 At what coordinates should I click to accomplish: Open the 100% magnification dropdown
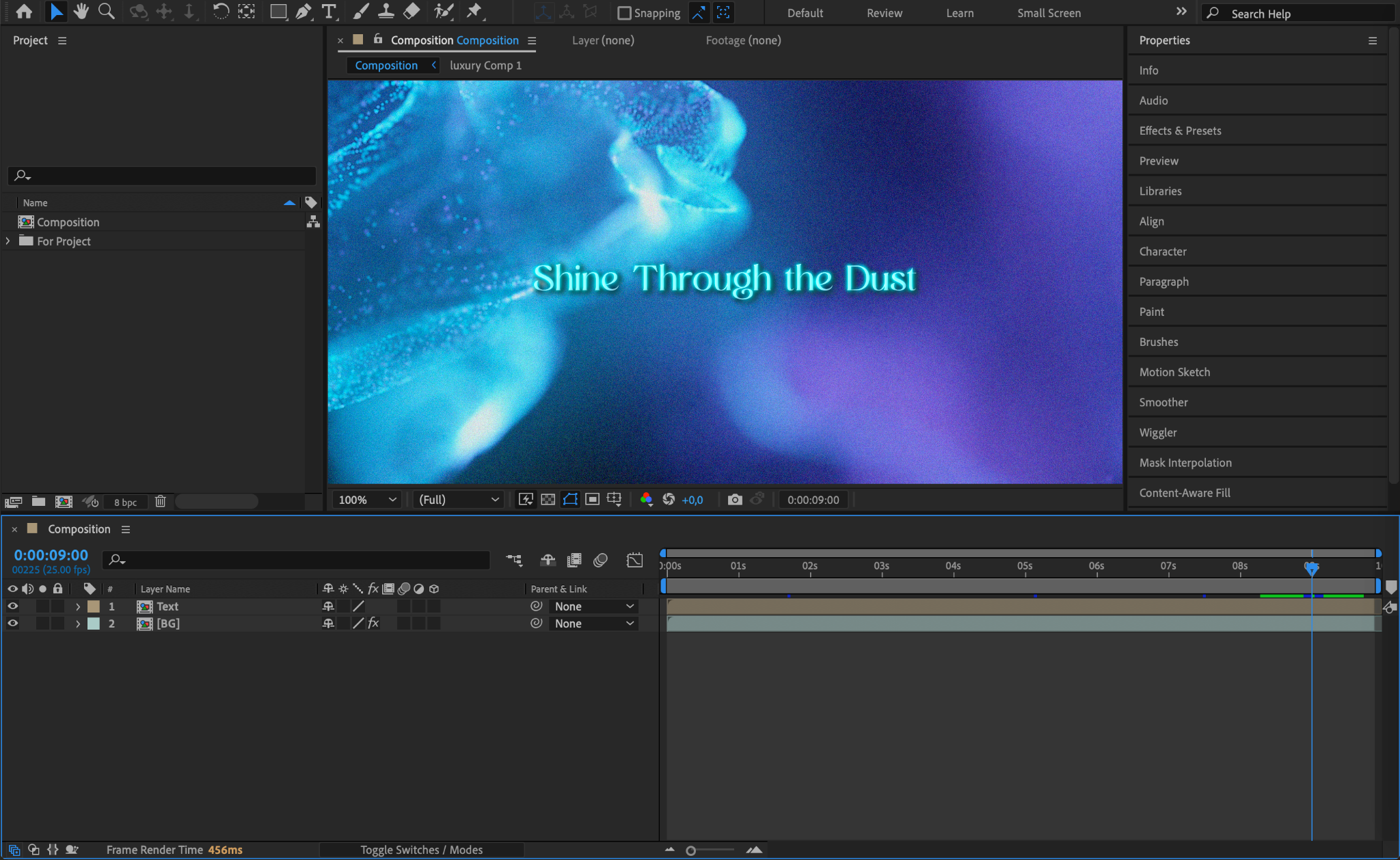coord(367,500)
